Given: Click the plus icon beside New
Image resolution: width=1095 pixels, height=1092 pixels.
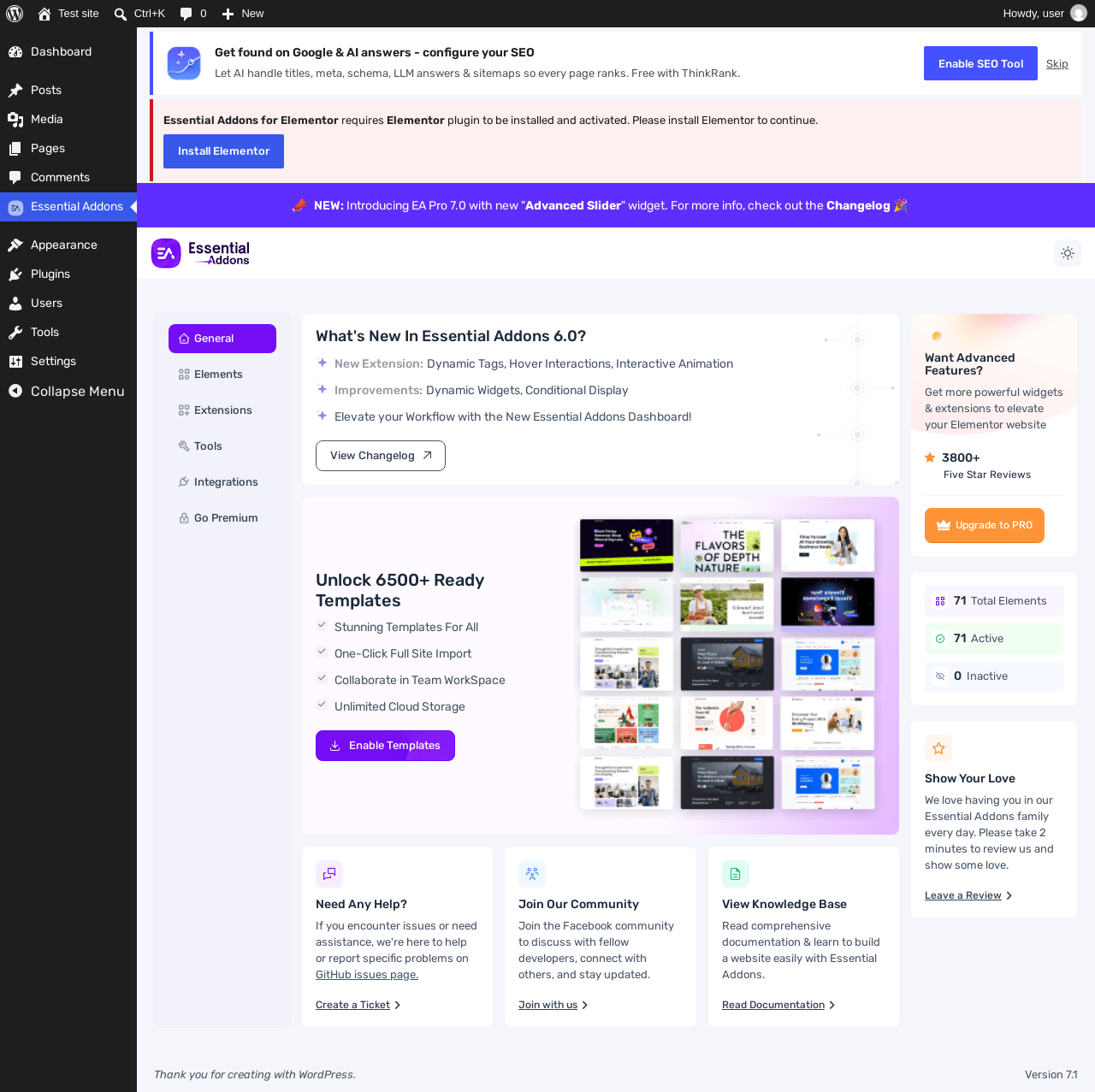Looking at the screenshot, I should tap(228, 14).
